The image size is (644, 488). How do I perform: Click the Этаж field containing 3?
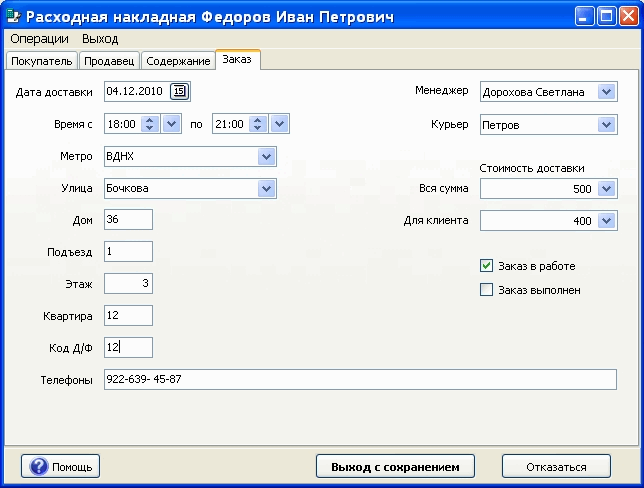[x=128, y=283]
